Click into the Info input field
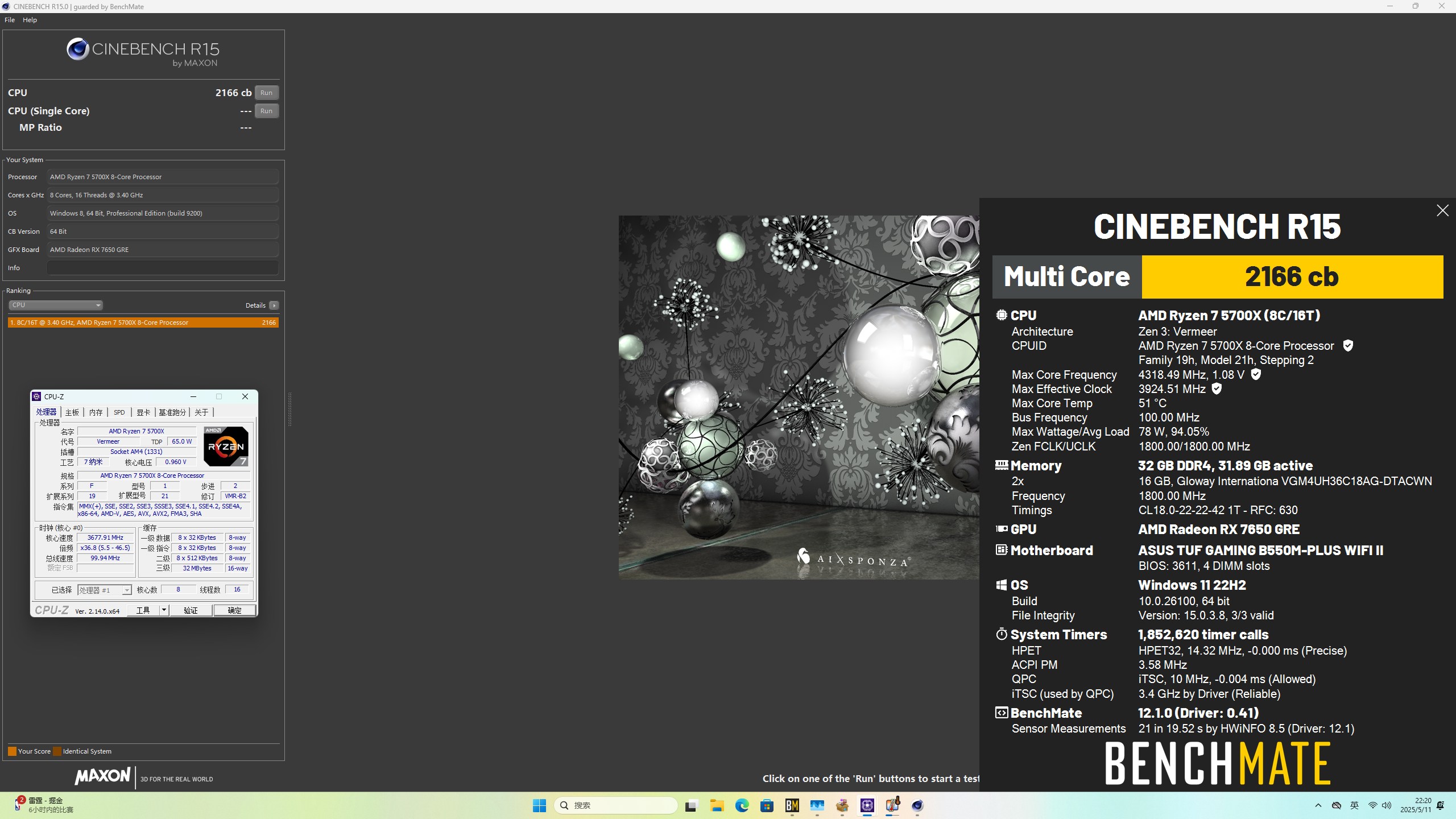Image resolution: width=1456 pixels, height=819 pixels. tap(163, 268)
